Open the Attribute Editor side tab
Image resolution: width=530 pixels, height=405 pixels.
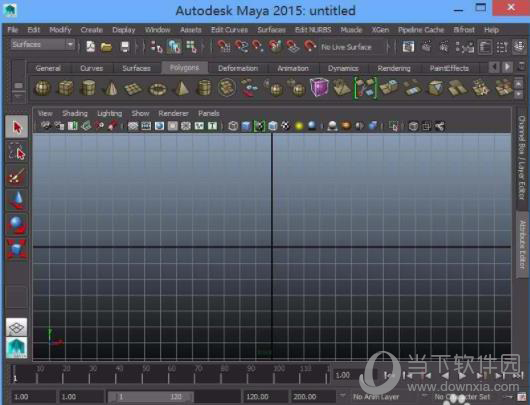pyautogui.click(x=523, y=245)
